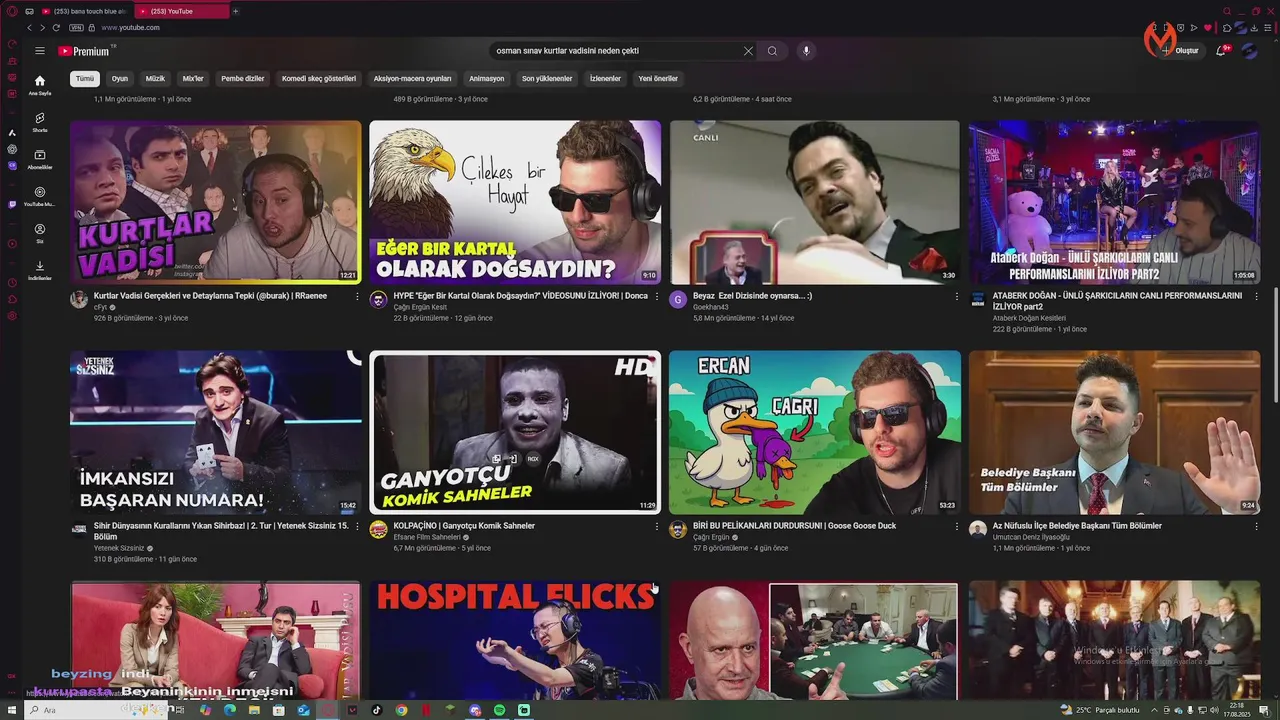Open the HOSPITAL FLICKS thumbnail

click(x=515, y=640)
